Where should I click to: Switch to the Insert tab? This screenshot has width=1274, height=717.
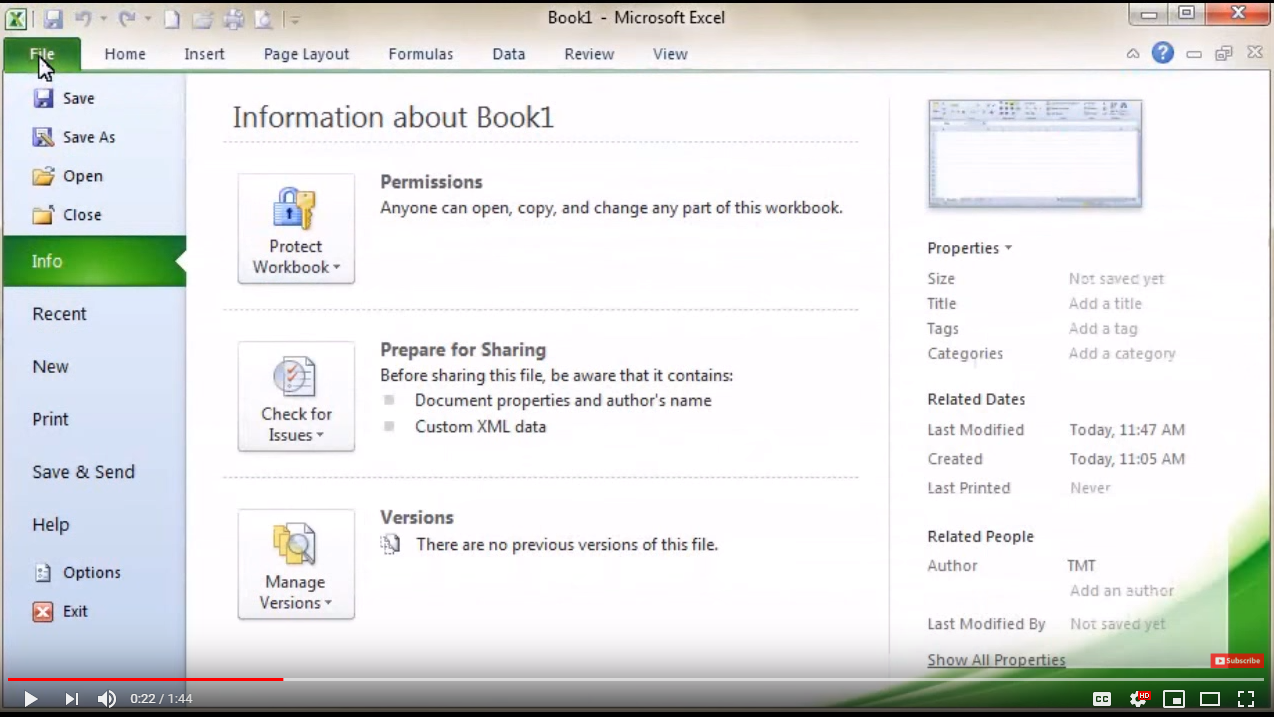tap(204, 54)
